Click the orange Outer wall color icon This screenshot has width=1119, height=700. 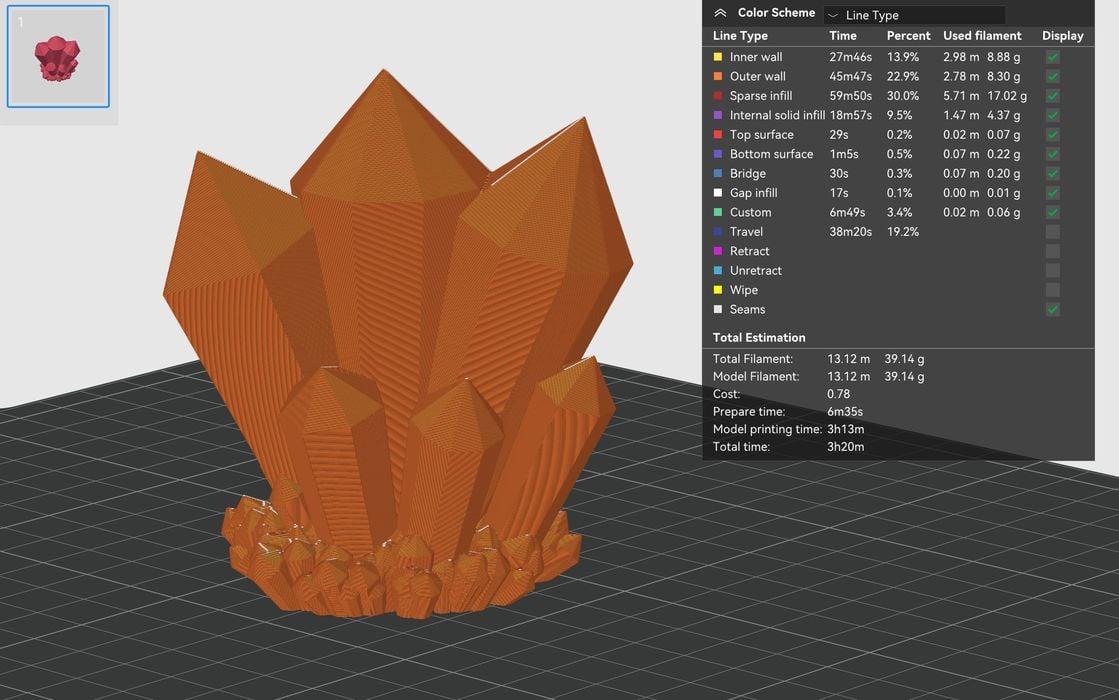click(x=718, y=76)
